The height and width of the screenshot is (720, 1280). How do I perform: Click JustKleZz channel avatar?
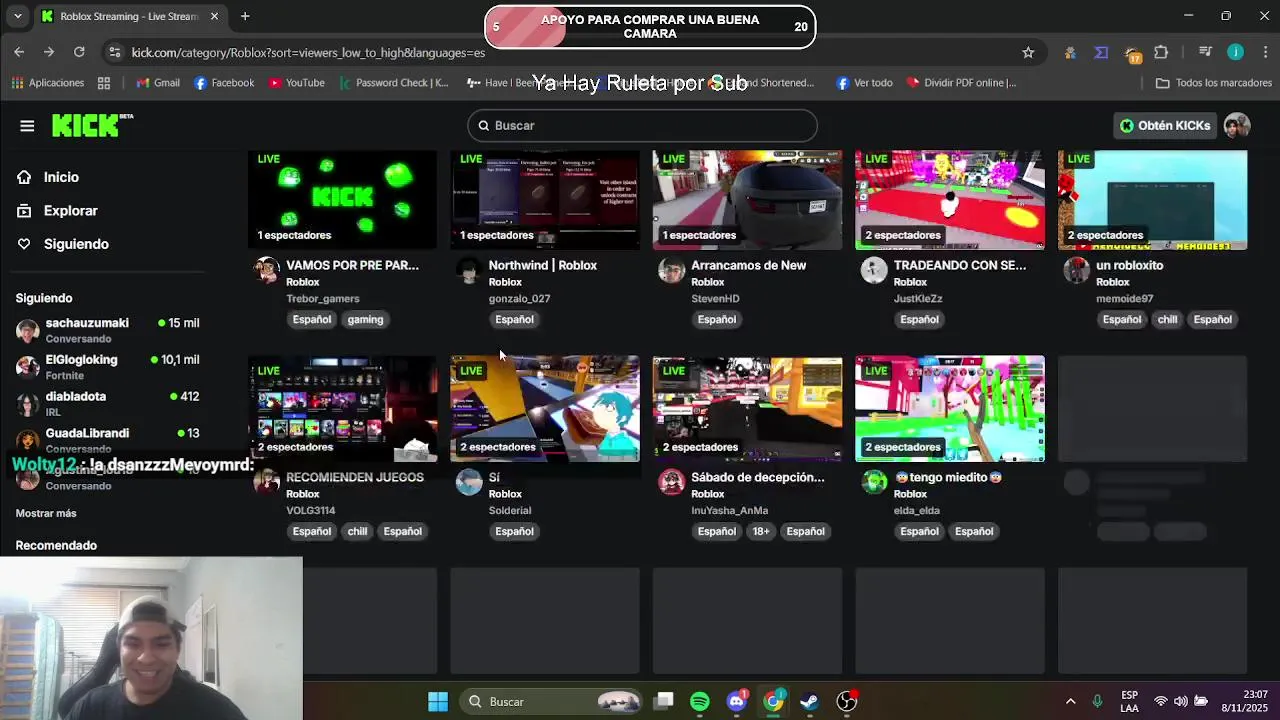[874, 270]
